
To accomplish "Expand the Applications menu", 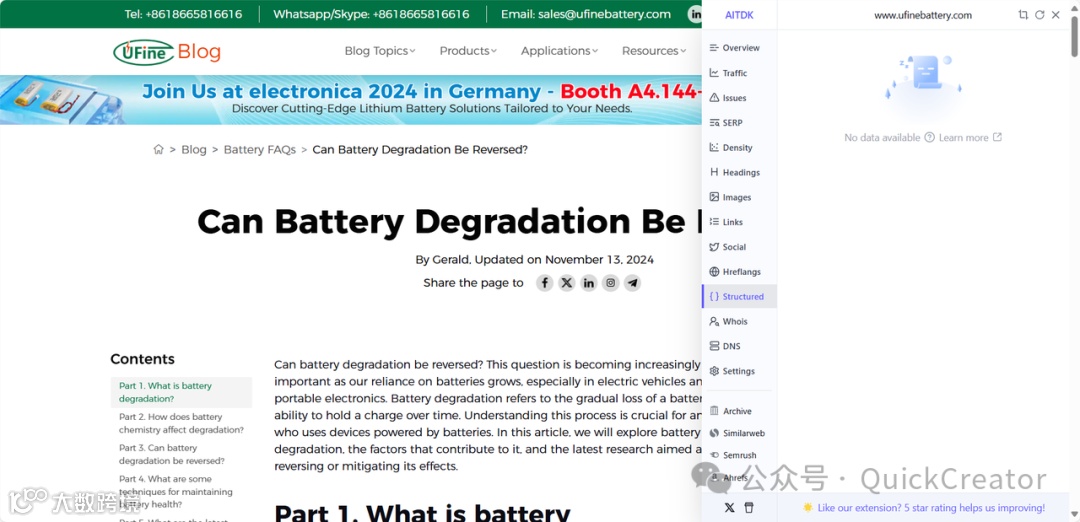I will [559, 51].
